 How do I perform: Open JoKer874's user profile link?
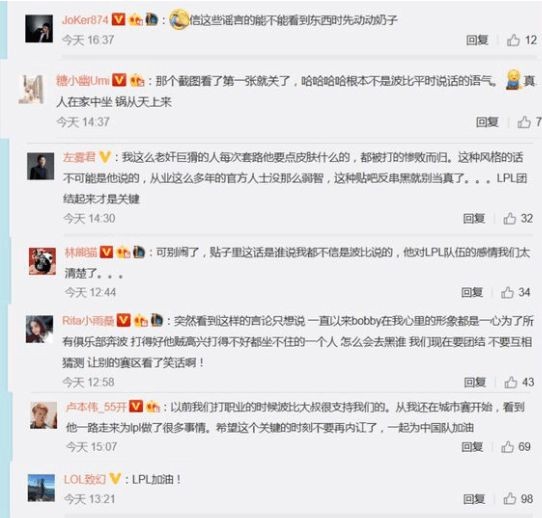[x=85, y=20]
